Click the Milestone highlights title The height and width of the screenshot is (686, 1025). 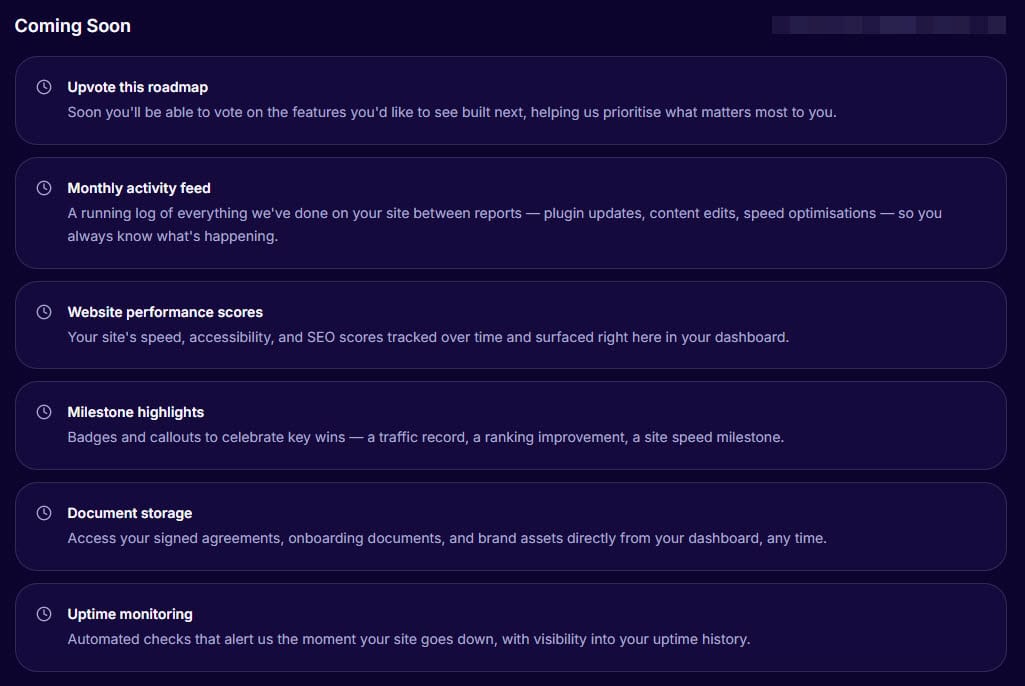136,412
